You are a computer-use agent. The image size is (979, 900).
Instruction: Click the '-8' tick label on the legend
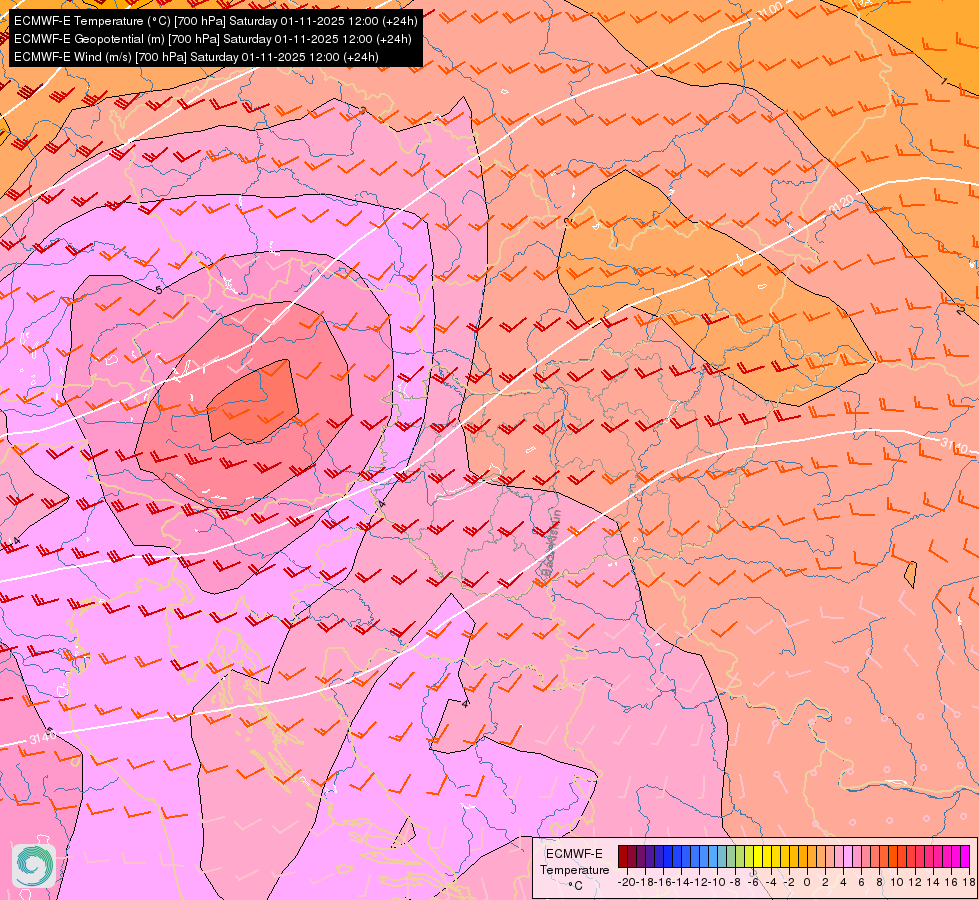tap(735, 882)
